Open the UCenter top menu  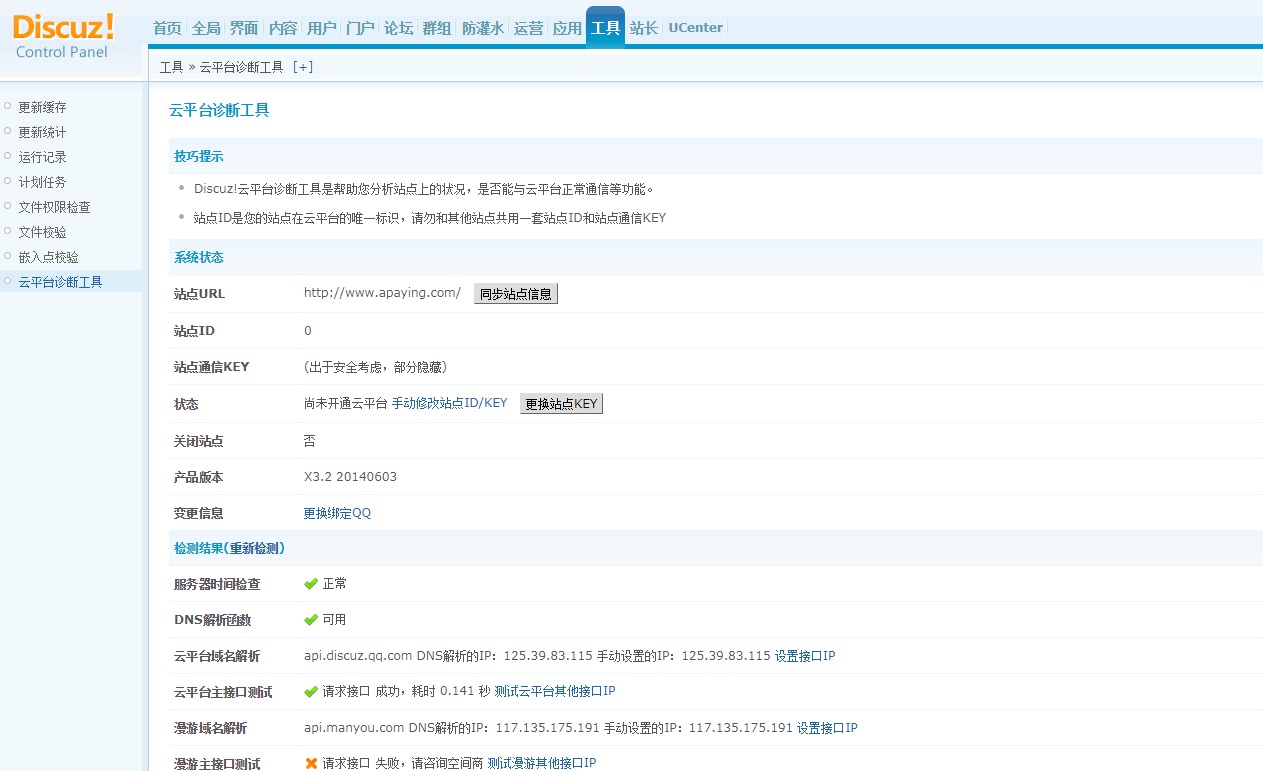pos(695,28)
